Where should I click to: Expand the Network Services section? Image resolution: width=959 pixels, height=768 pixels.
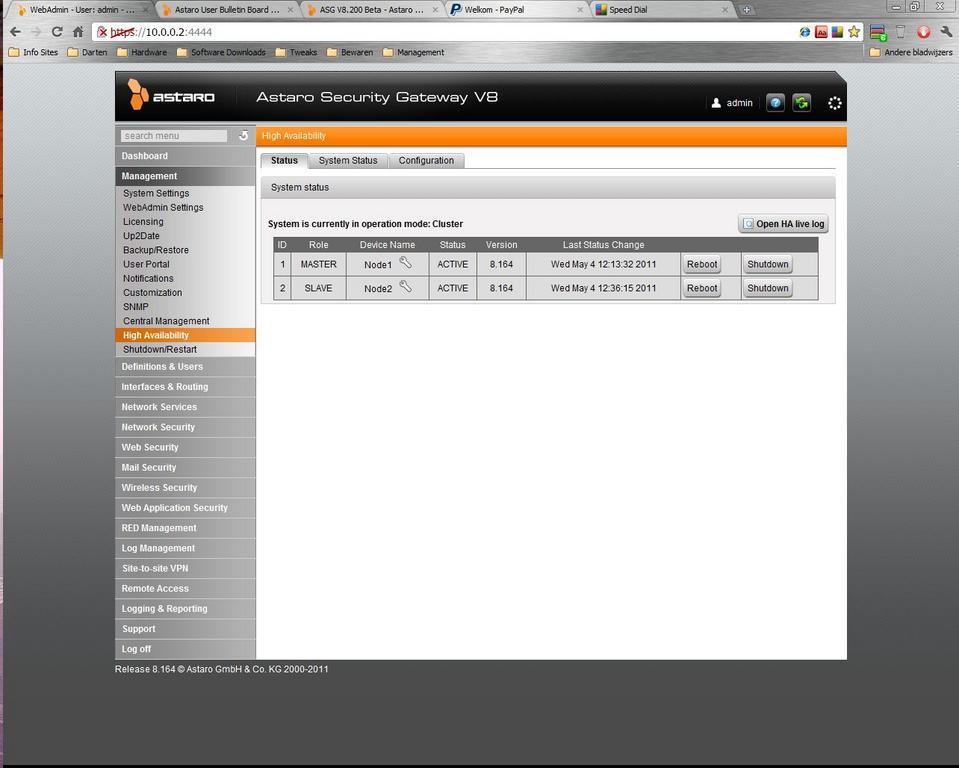pos(185,407)
